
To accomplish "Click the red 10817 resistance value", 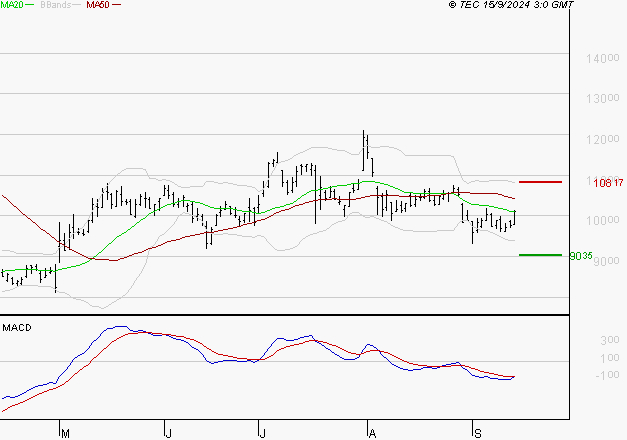I will click(608, 183).
